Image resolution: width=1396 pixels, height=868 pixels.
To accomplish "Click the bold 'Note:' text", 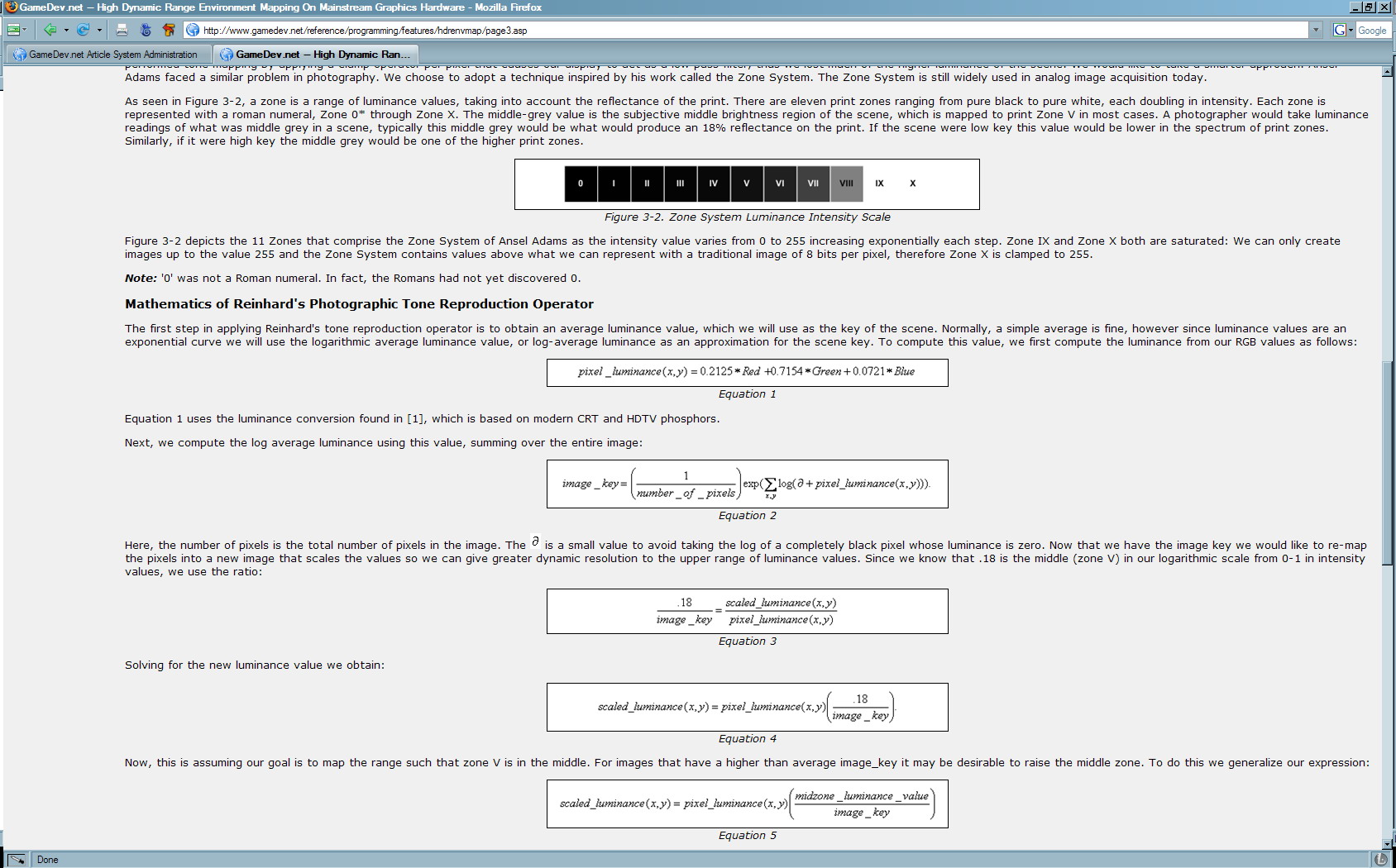I will (x=141, y=279).
